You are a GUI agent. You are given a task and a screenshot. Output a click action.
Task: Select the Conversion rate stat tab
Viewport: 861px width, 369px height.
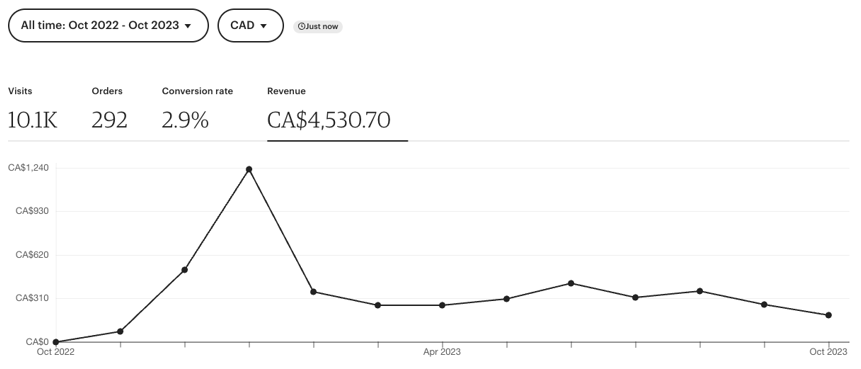[x=197, y=109]
